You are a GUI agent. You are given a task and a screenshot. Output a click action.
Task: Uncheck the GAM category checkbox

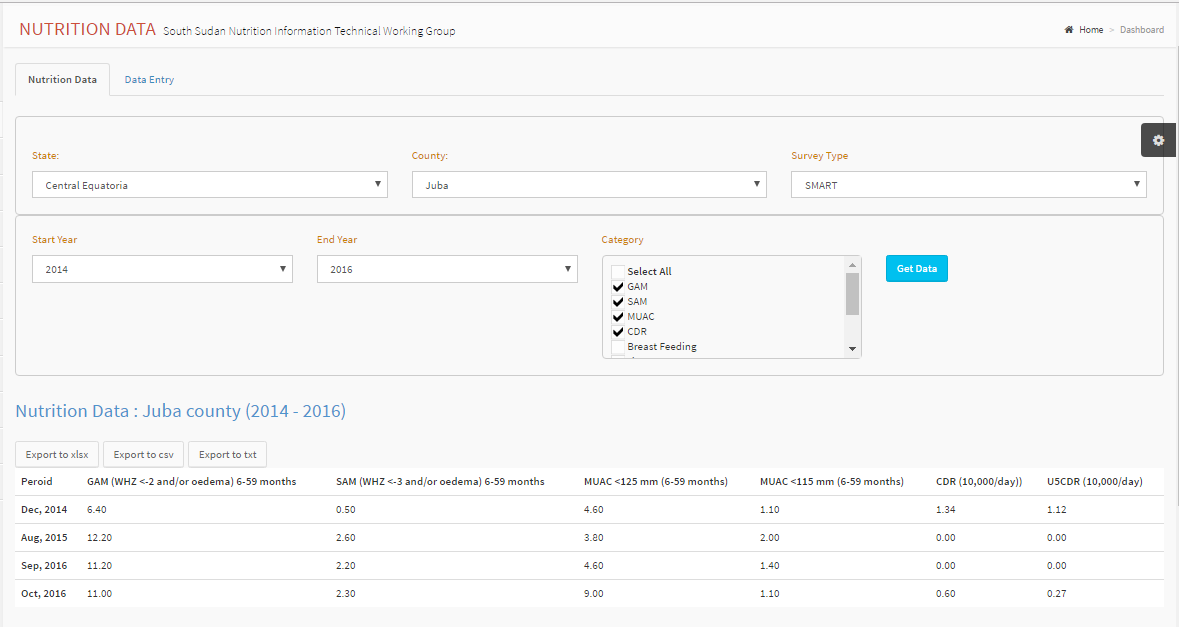(618, 286)
